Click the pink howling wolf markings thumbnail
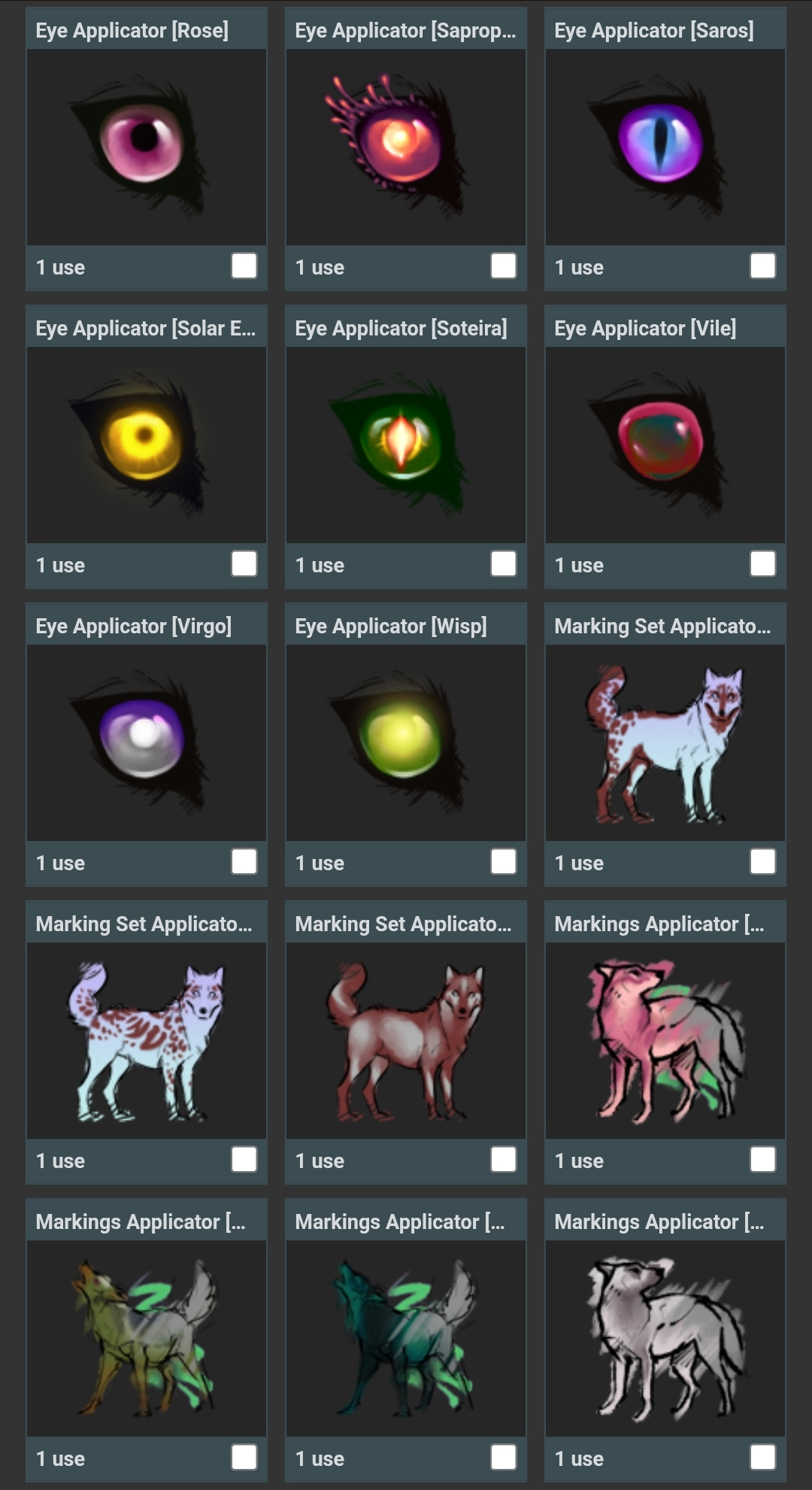The width and height of the screenshot is (812, 1490). (665, 1041)
